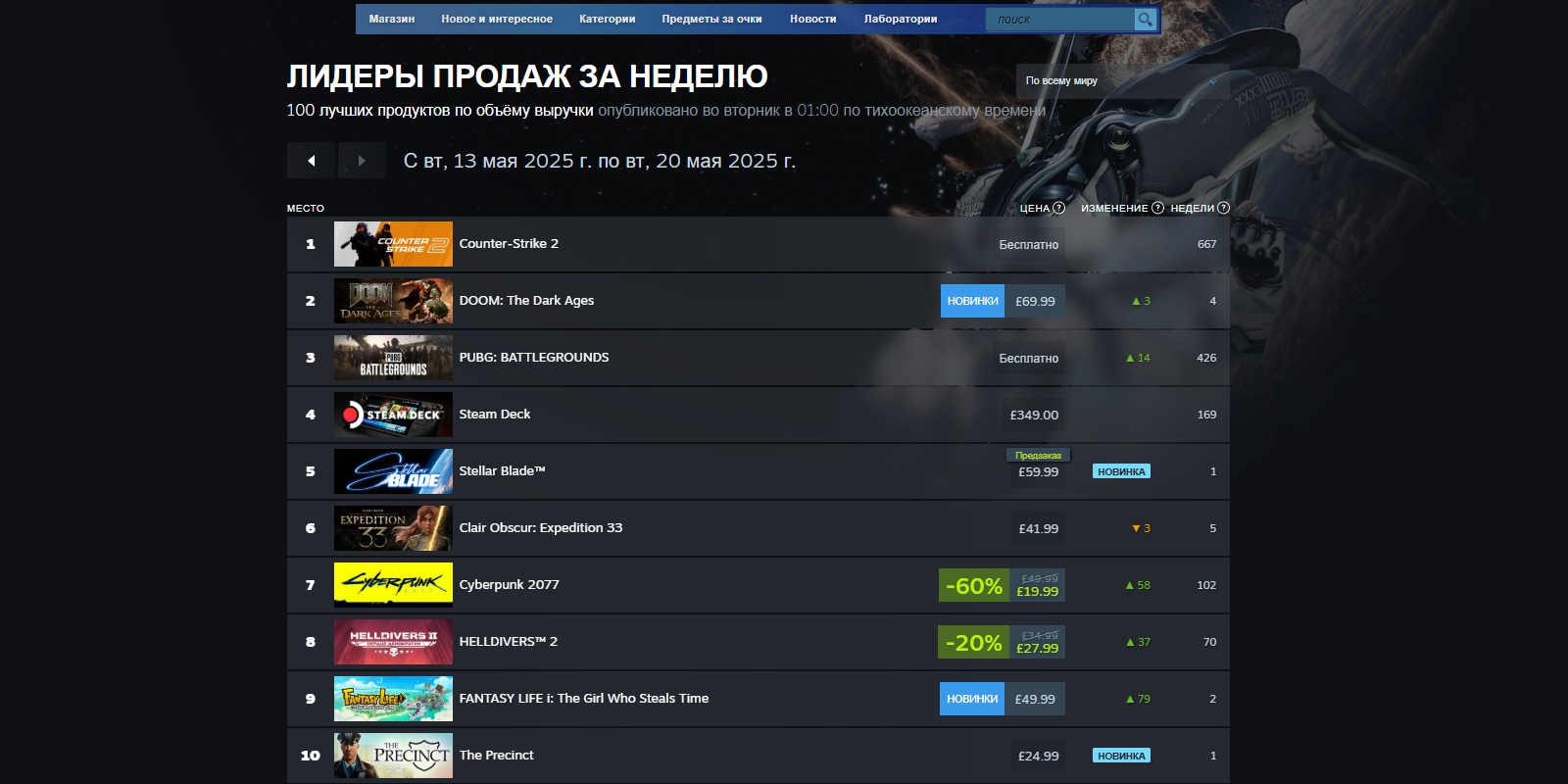Click the weeks column help icon
Viewport: 1568px width, 784px height.
1223,208
